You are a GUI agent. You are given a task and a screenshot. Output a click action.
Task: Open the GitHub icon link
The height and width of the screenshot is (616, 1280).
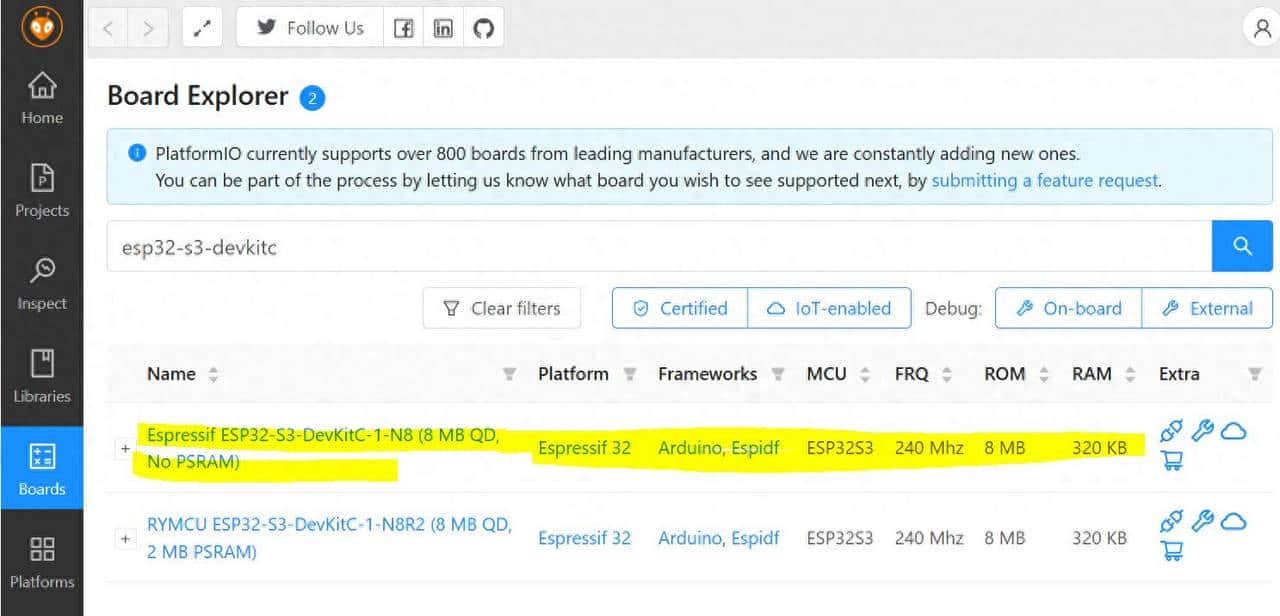pyautogui.click(x=483, y=28)
